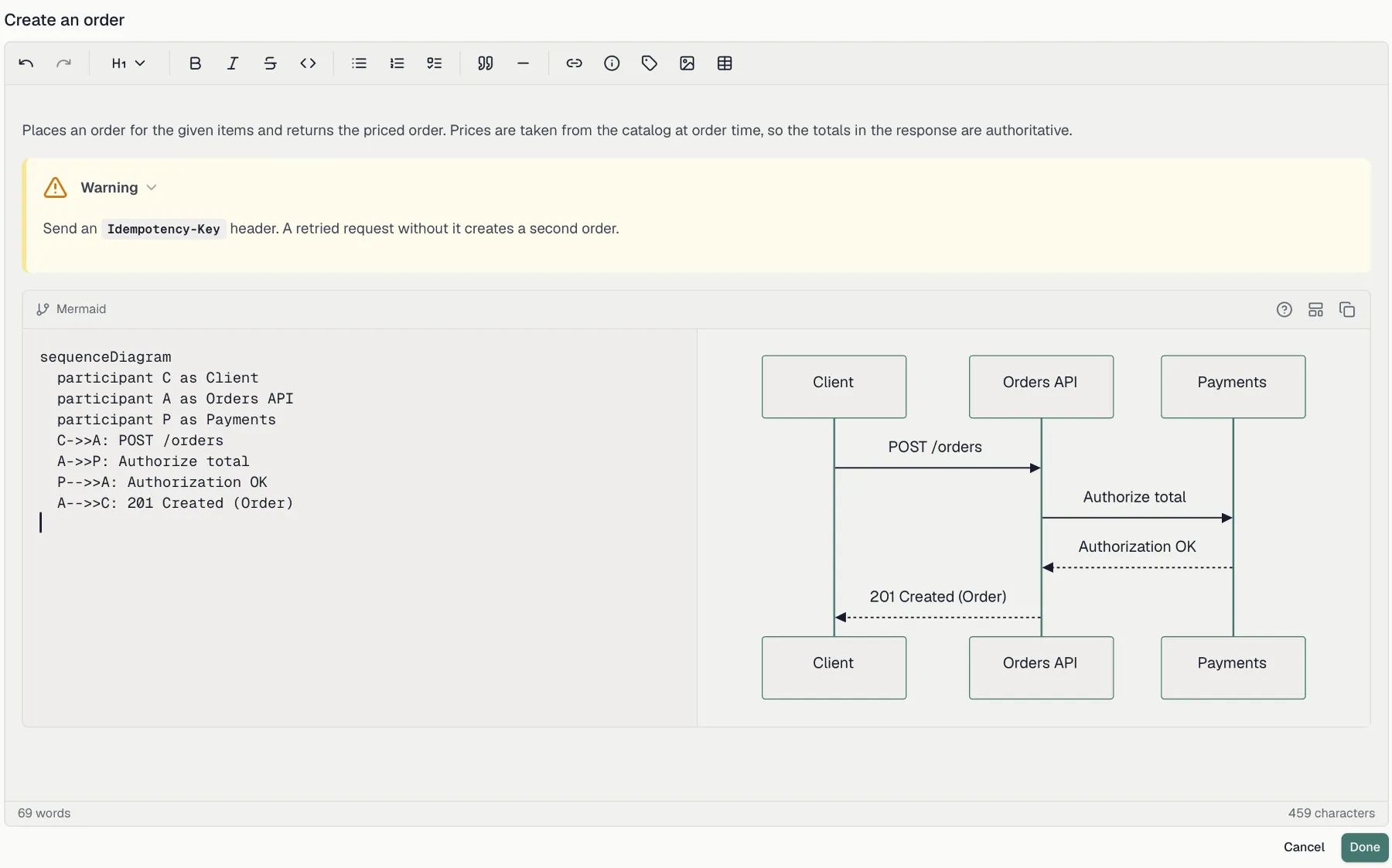Viewport: 1392px width, 868px height.
Task: Insert a task checklist
Action: click(x=435, y=63)
